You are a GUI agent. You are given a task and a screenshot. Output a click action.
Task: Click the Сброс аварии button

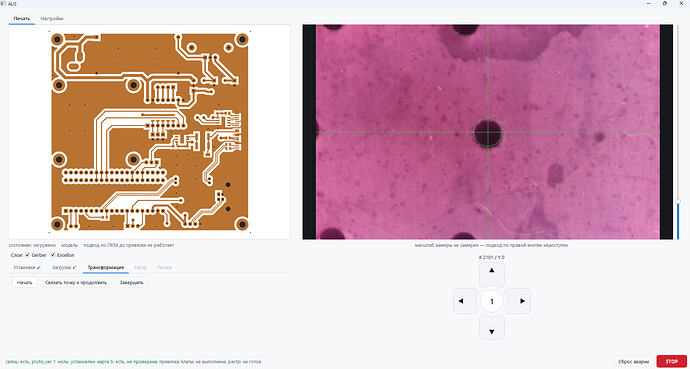[633, 362]
